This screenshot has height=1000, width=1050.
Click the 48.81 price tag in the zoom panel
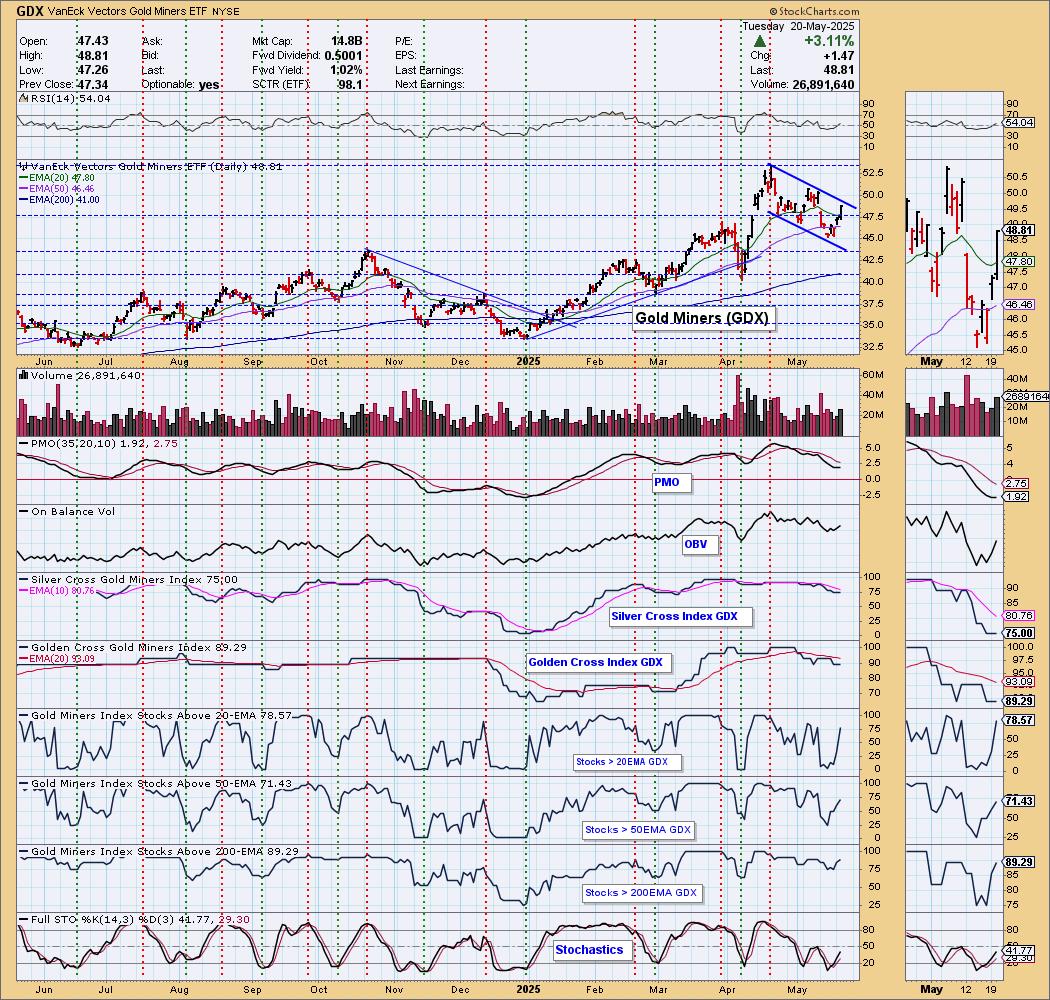pyautogui.click(x=1020, y=230)
